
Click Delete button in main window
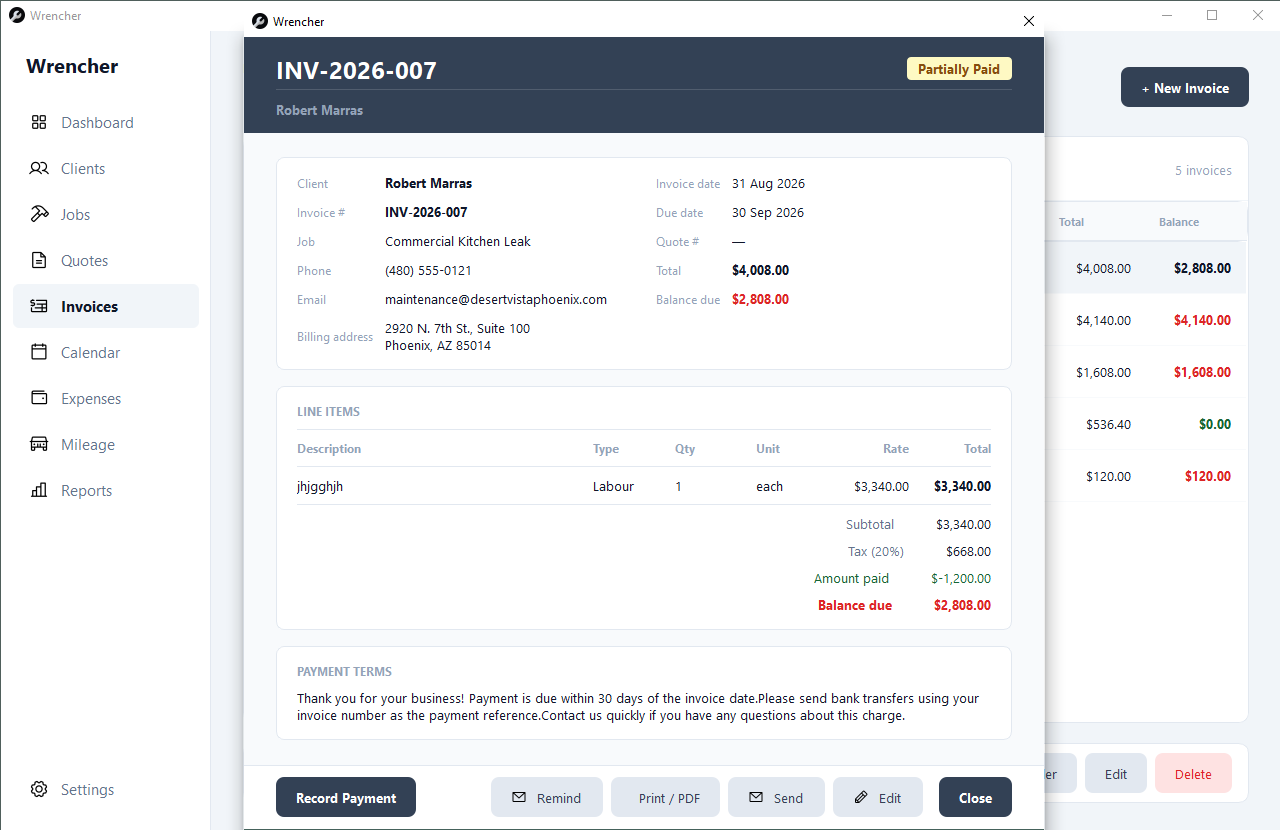[1193, 774]
